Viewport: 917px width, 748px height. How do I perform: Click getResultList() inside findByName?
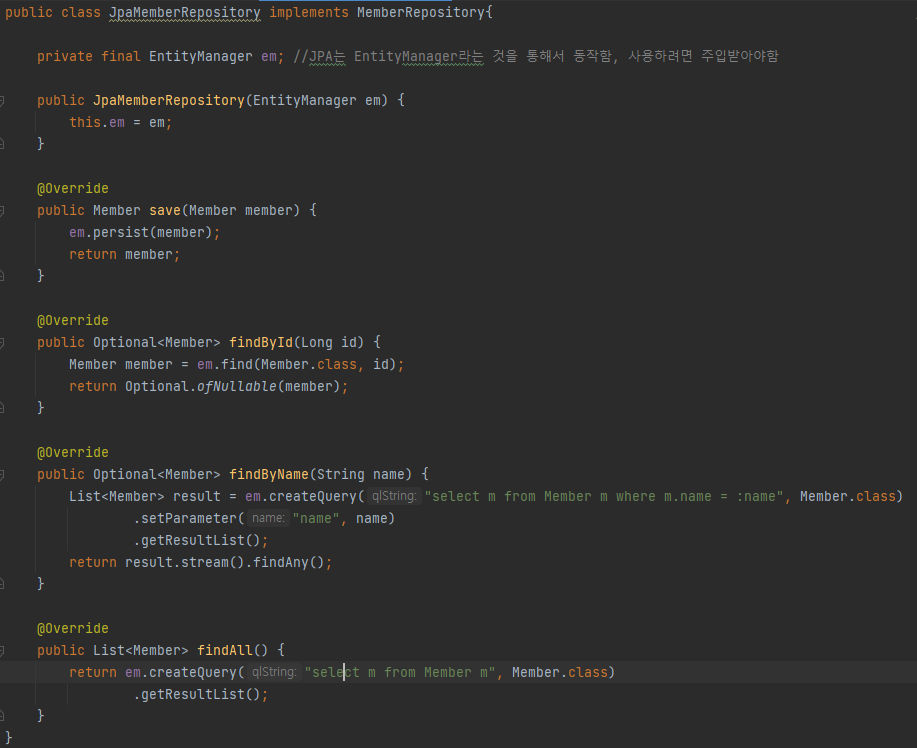(201, 540)
